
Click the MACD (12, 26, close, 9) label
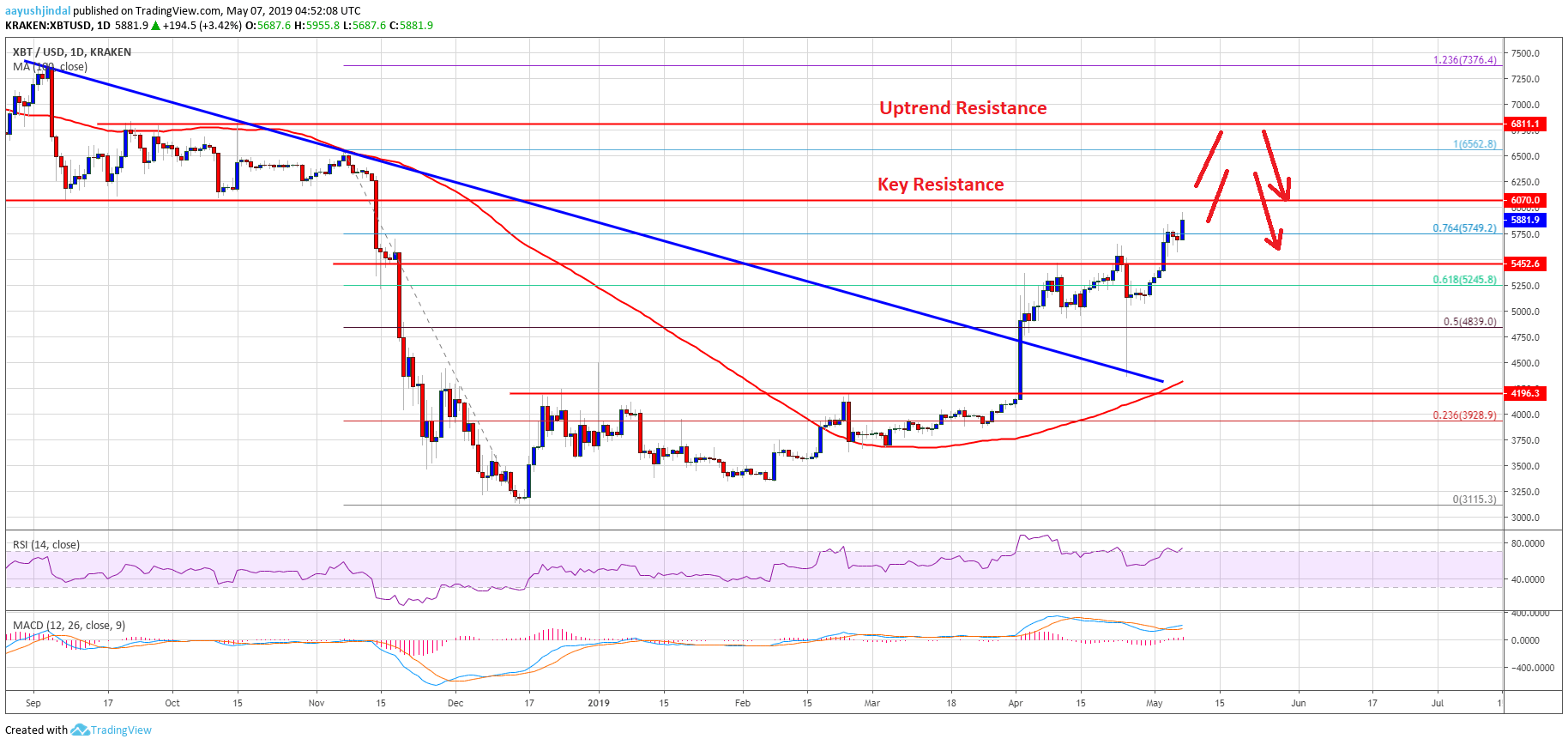coord(69,626)
